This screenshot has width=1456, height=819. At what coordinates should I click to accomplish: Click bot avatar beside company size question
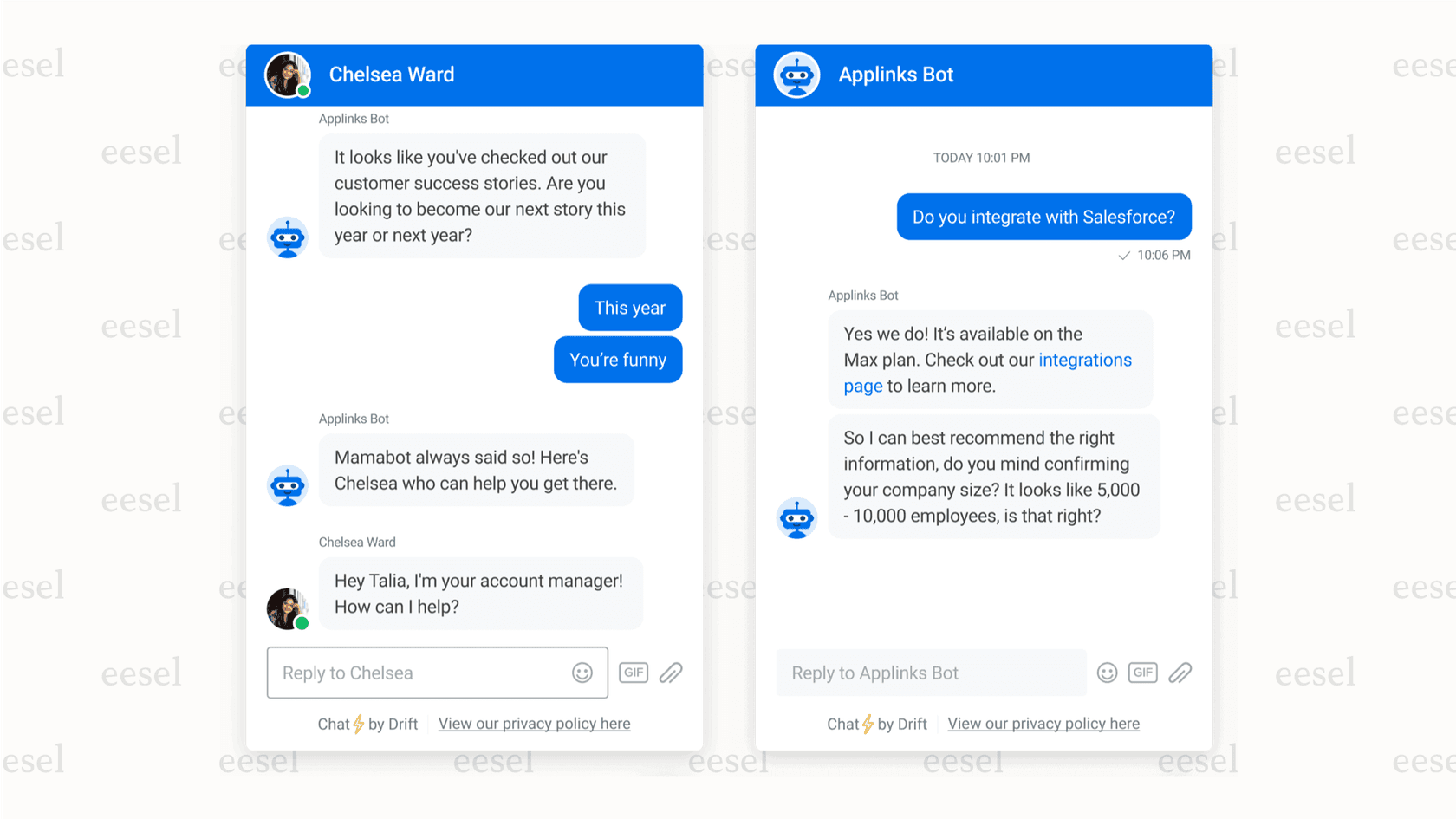[x=796, y=518]
